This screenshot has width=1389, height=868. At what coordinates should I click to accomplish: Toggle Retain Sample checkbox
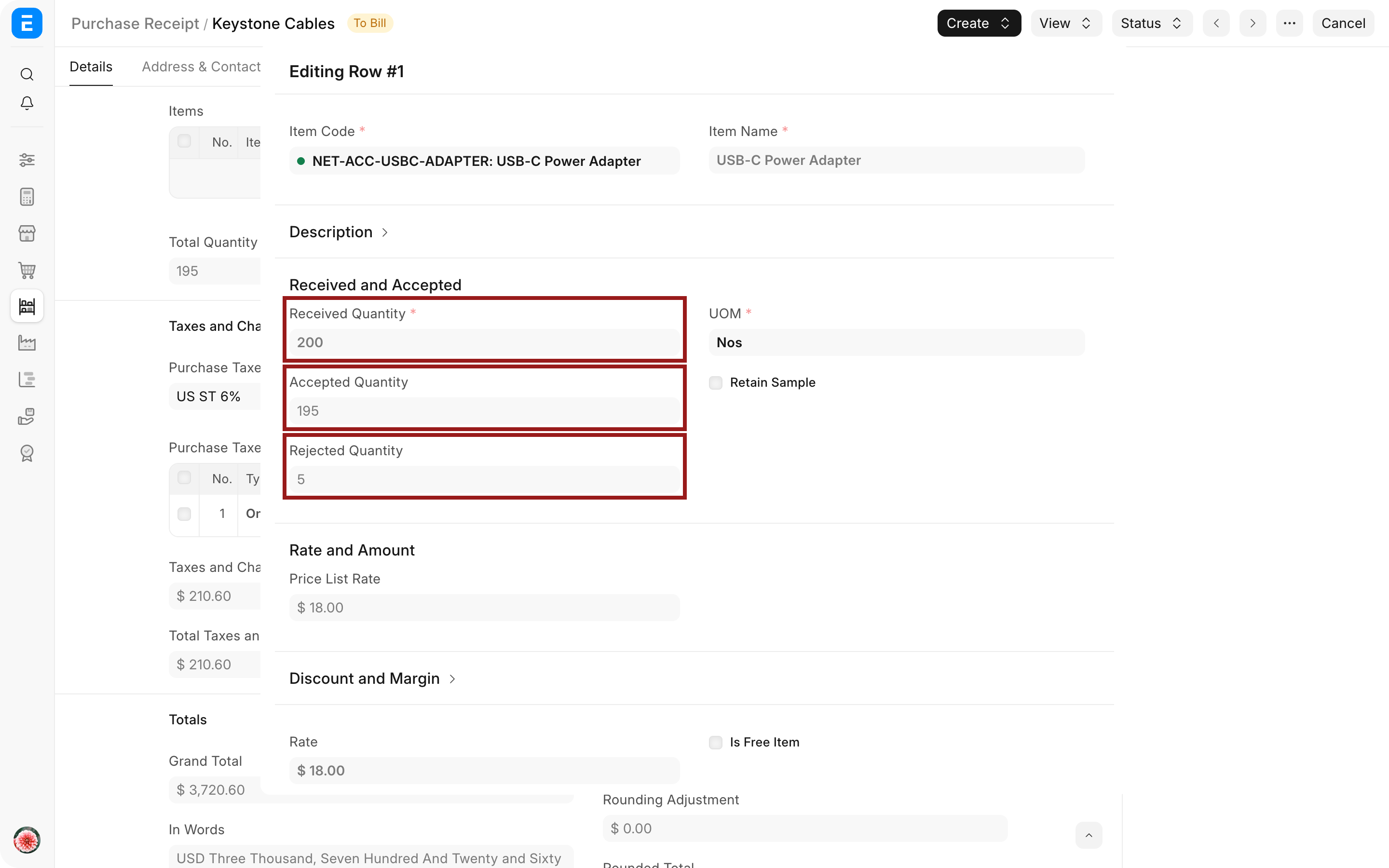(x=715, y=383)
